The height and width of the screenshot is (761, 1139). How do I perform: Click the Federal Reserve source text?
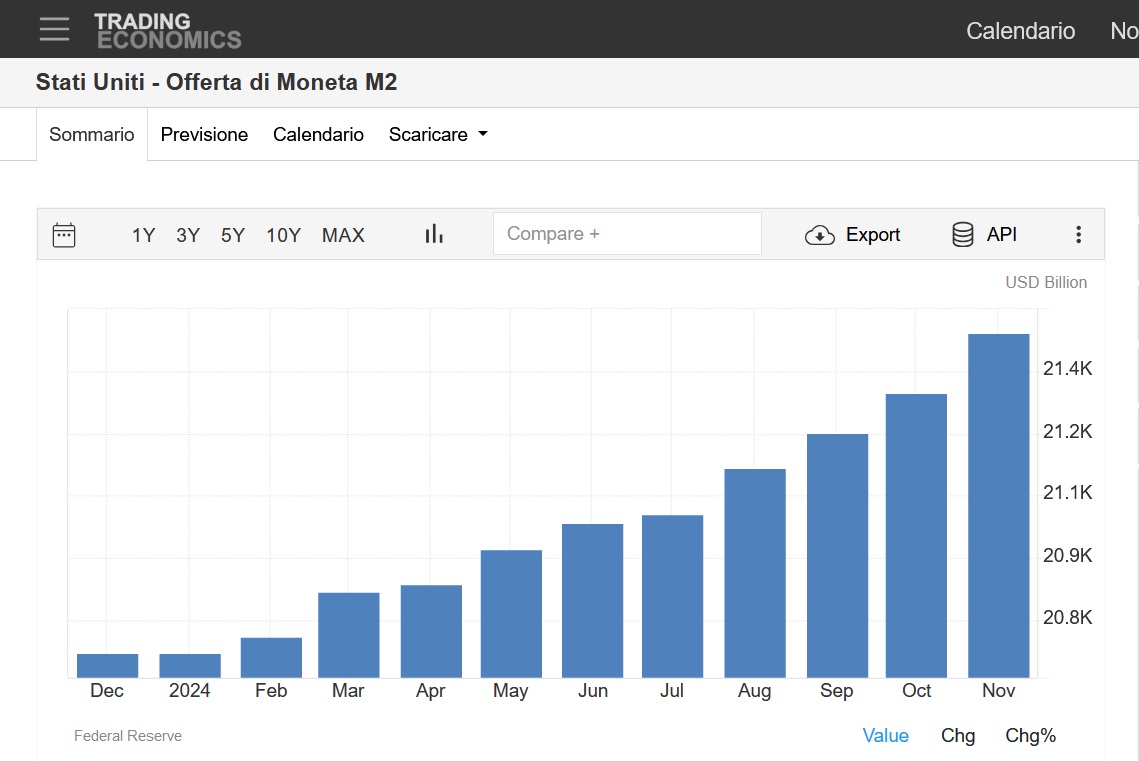point(128,736)
